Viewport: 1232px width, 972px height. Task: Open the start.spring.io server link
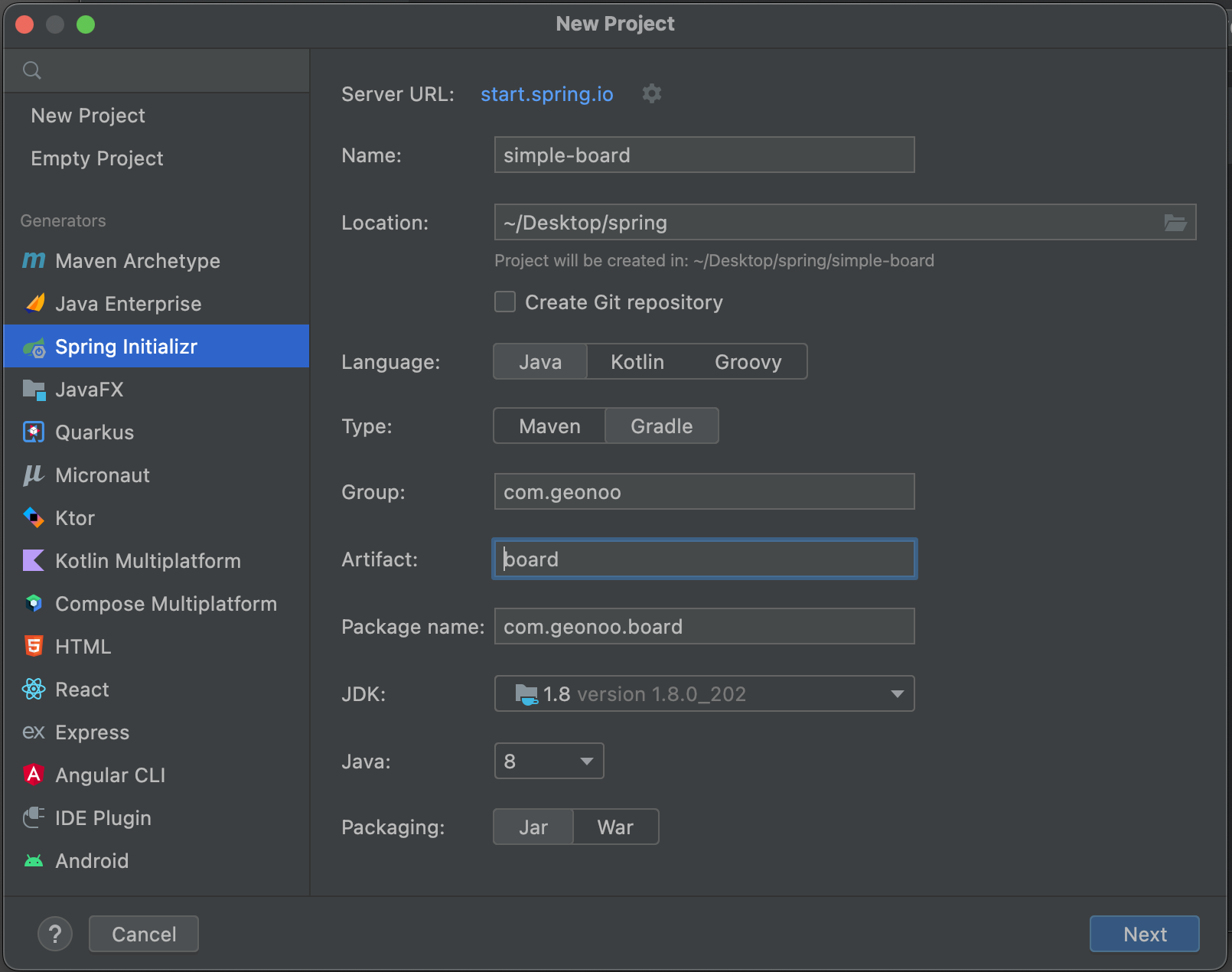click(546, 94)
